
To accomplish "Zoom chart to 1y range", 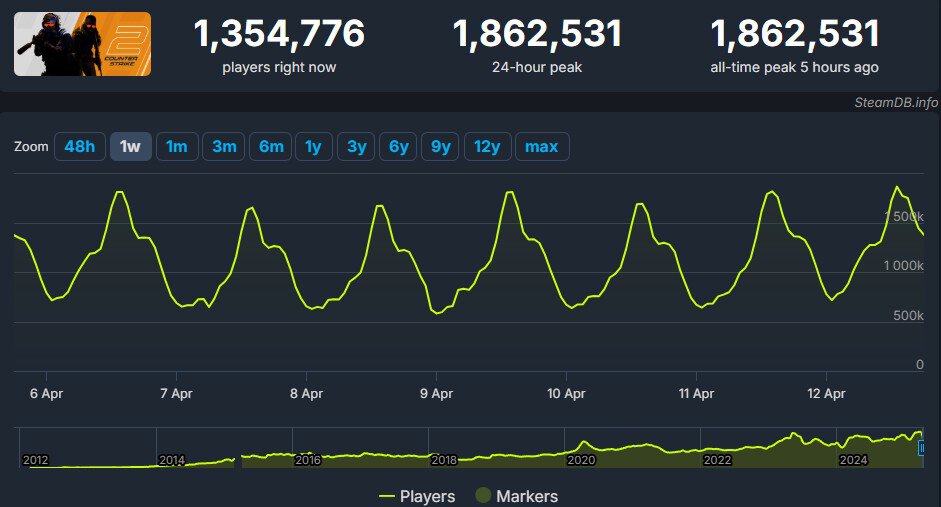I will [313, 146].
